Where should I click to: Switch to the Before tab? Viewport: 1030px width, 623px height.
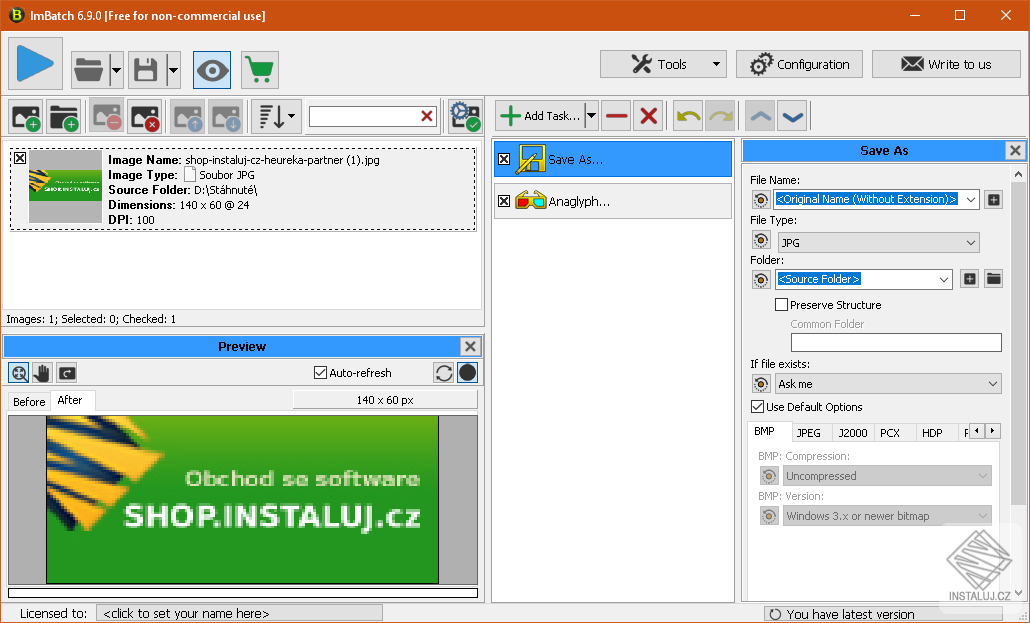[30, 402]
